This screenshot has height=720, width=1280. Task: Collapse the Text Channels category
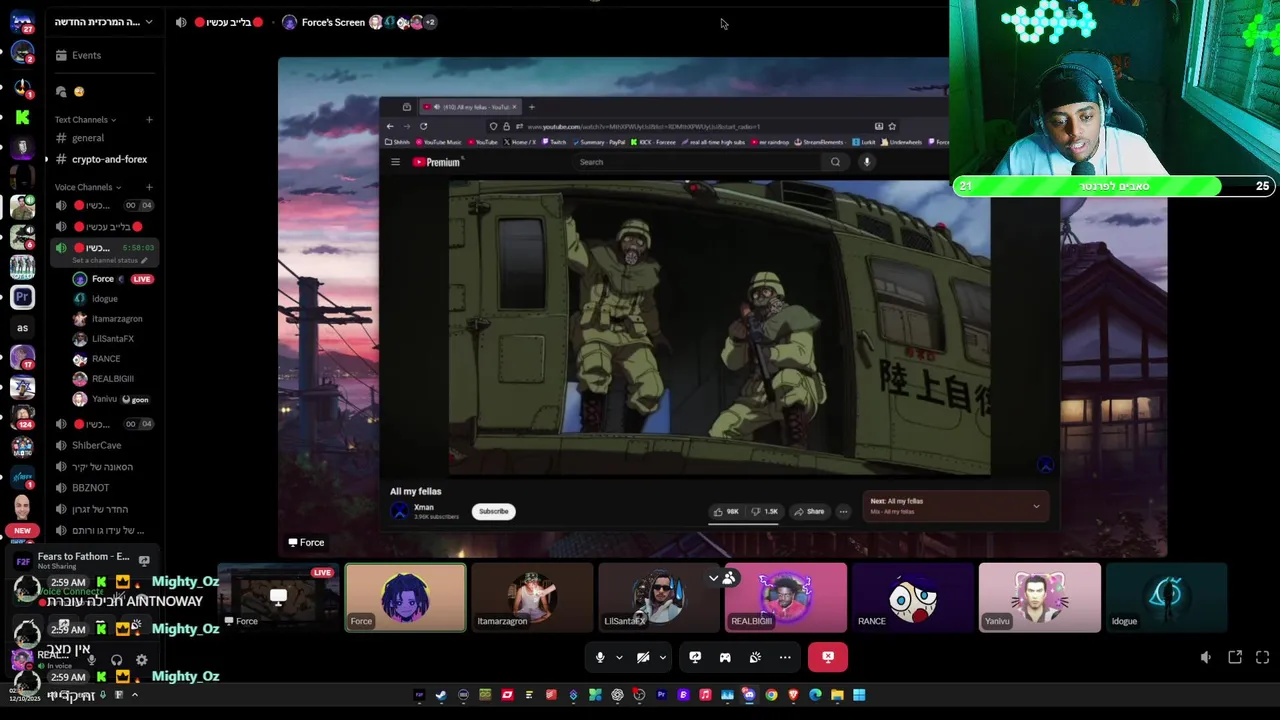coord(85,120)
